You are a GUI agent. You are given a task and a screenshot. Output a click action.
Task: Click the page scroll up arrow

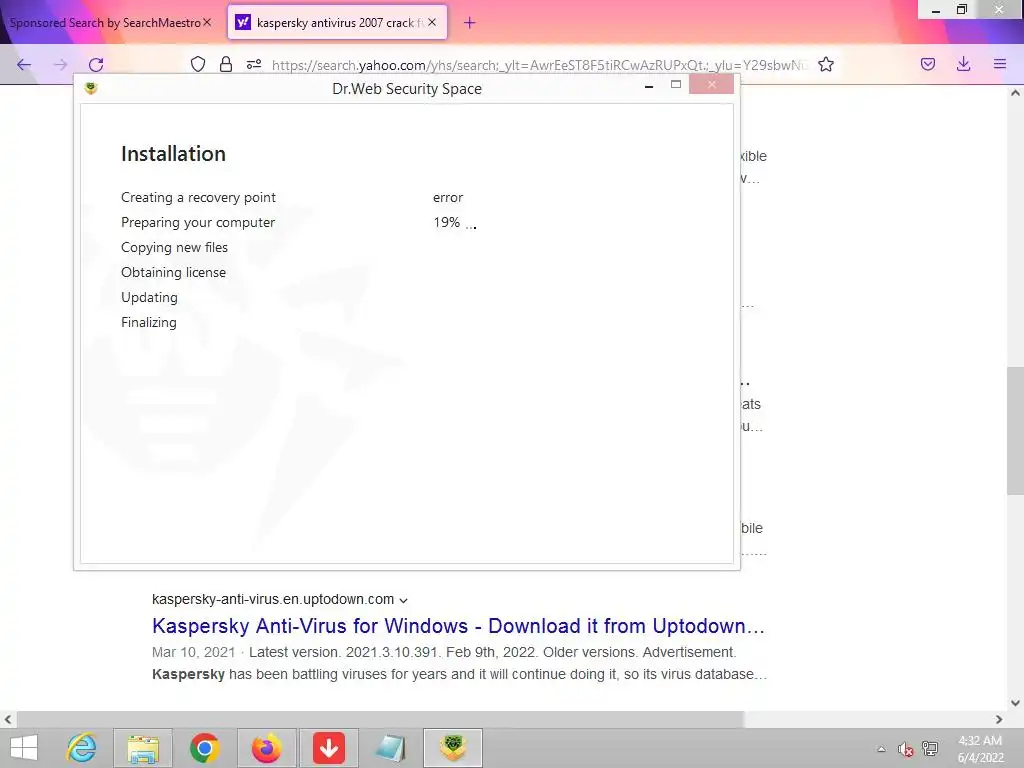point(1015,93)
